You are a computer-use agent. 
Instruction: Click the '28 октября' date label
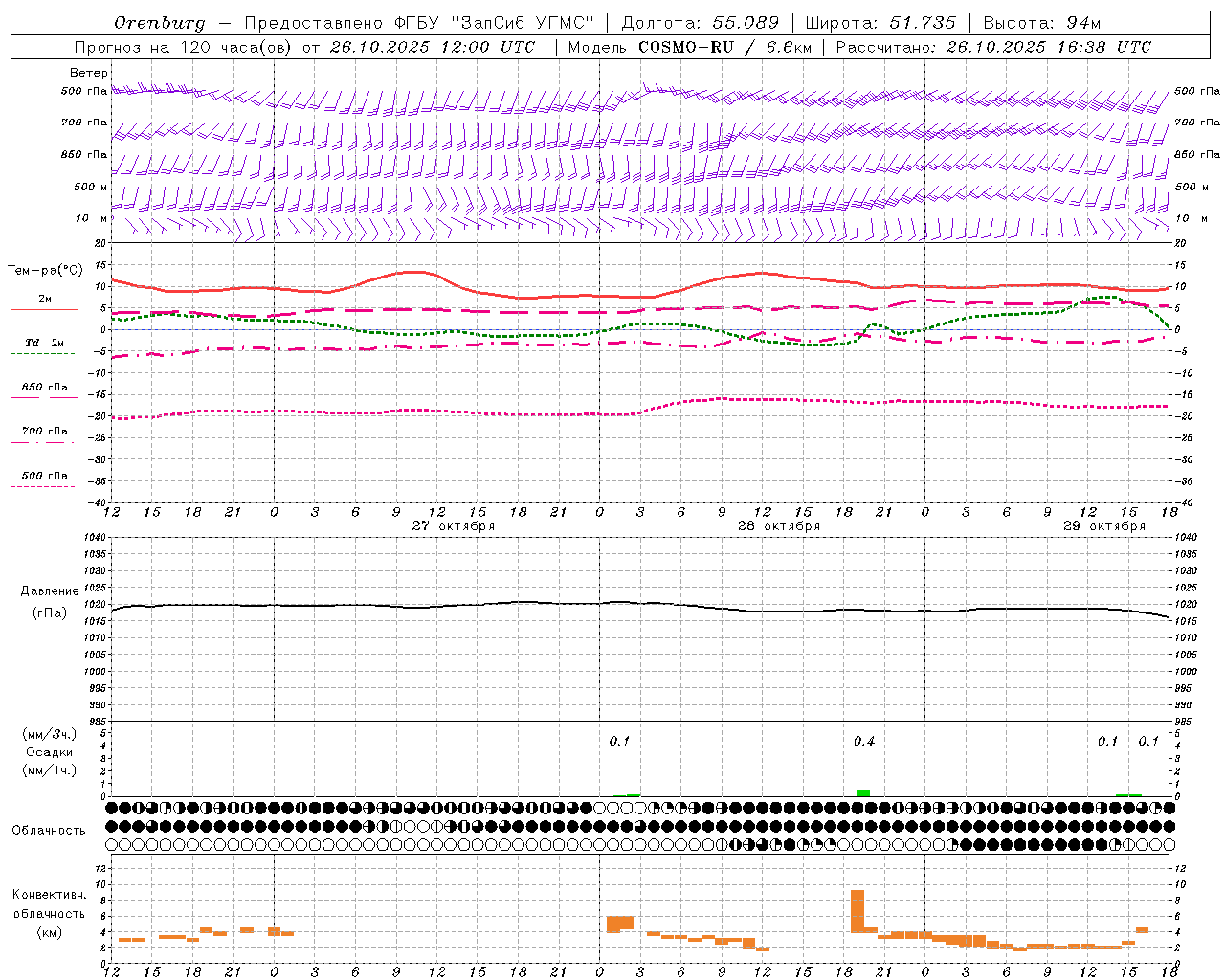click(x=779, y=526)
